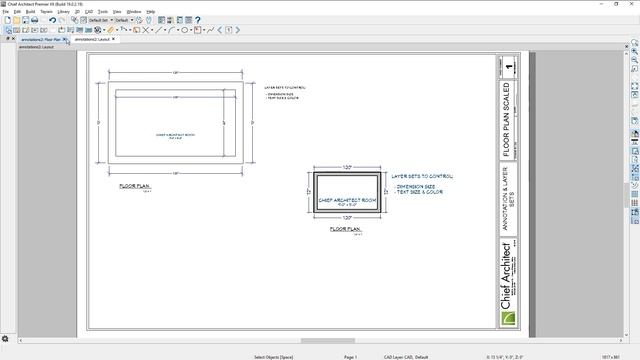This screenshot has height=360, width=640.
Task: Open the Tools menu
Action: 103,12
